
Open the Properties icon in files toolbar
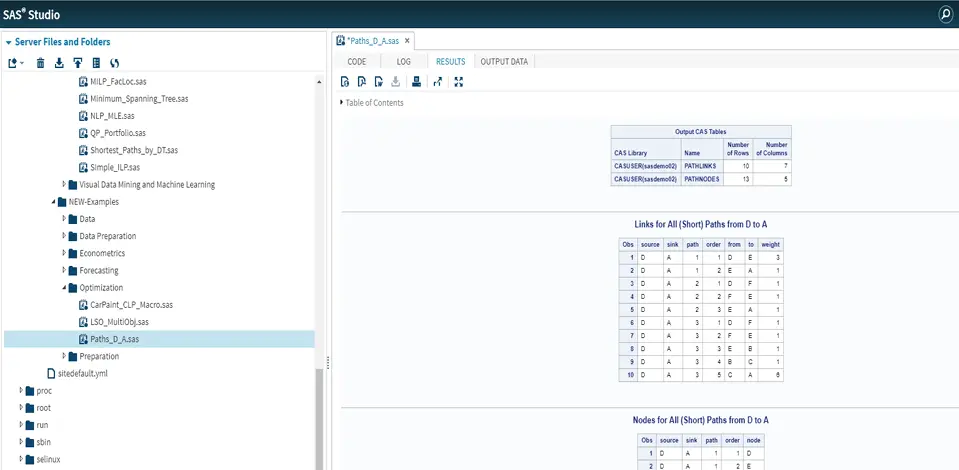[96, 62]
